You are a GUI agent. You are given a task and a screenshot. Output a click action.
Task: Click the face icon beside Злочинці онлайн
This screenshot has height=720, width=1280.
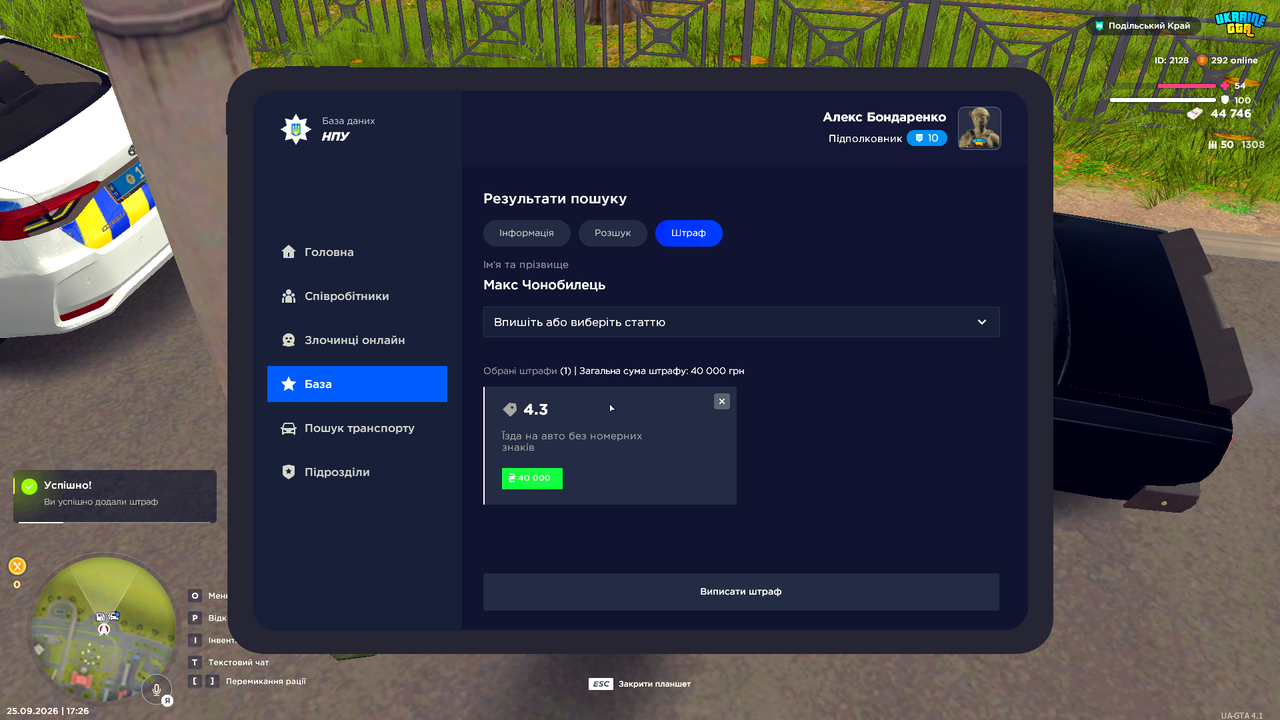(289, 340)
